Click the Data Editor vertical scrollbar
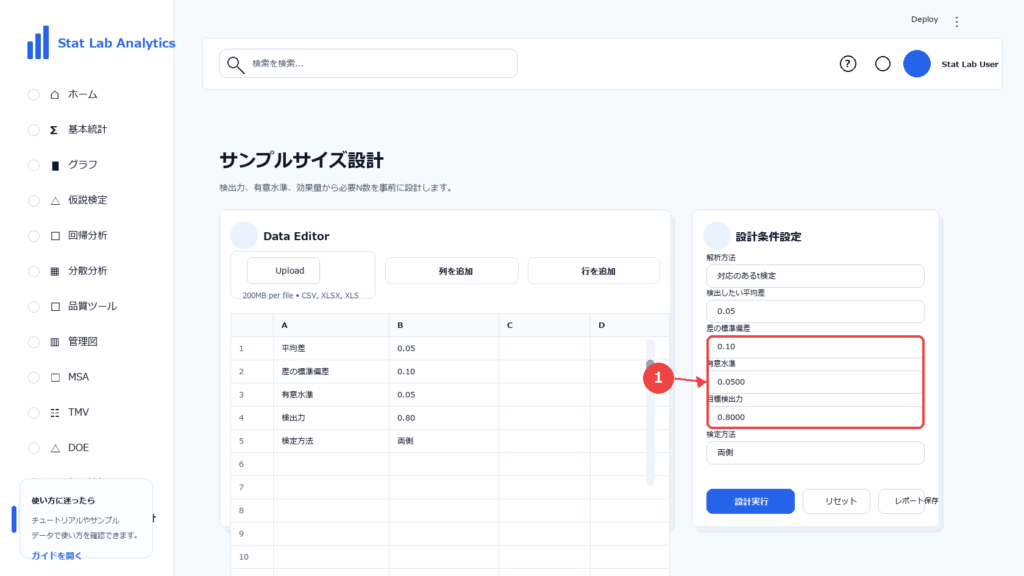 click(x=650, y=411)
